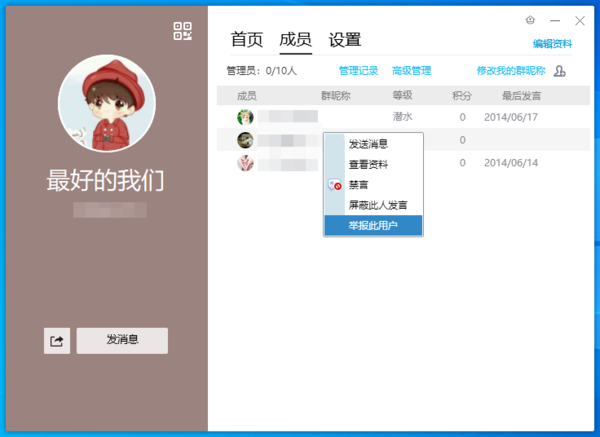Switch to the 首页 tab
This screenshot has height=437, width=600.
click(x=247, y=40)
